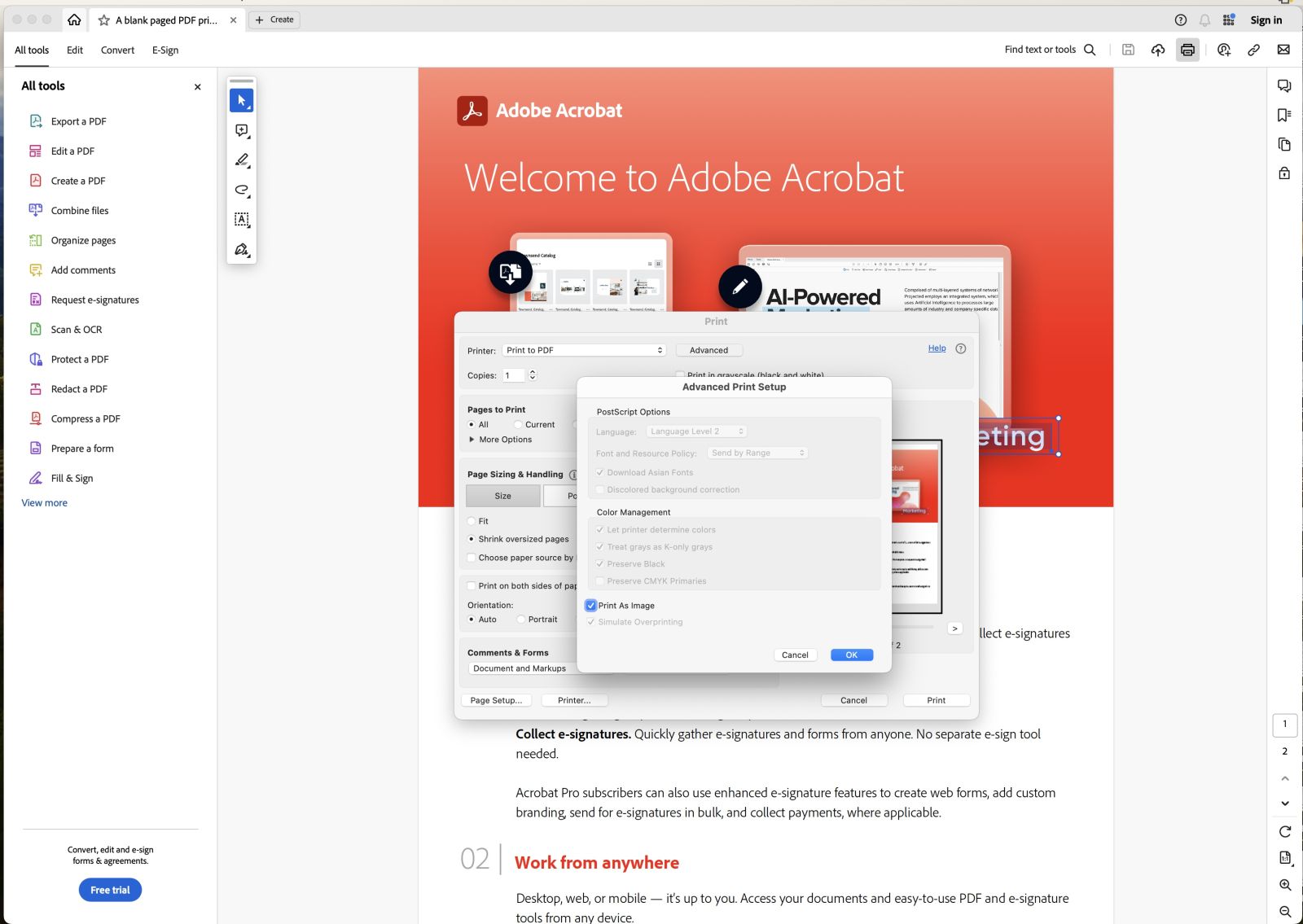Viewport: 1303px width, 924px height.
Task: Open the Send by Range dropdown
Action: point(757,453)
